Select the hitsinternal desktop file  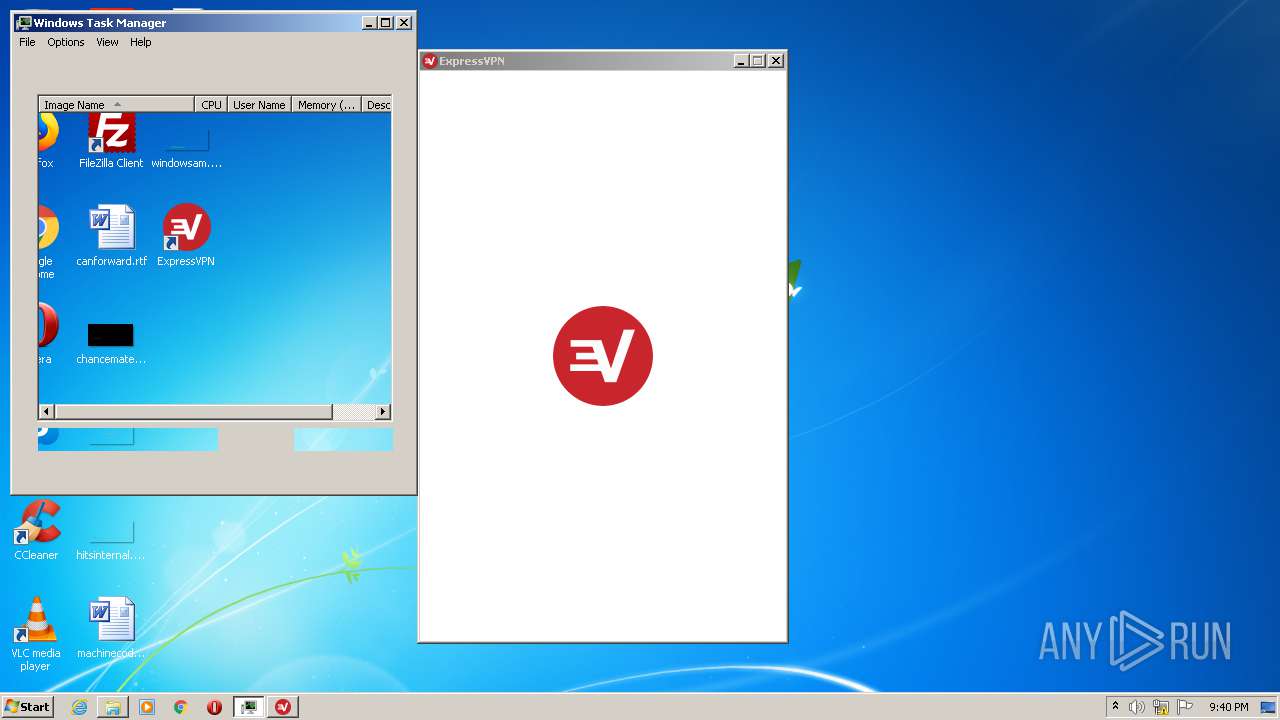111,540
